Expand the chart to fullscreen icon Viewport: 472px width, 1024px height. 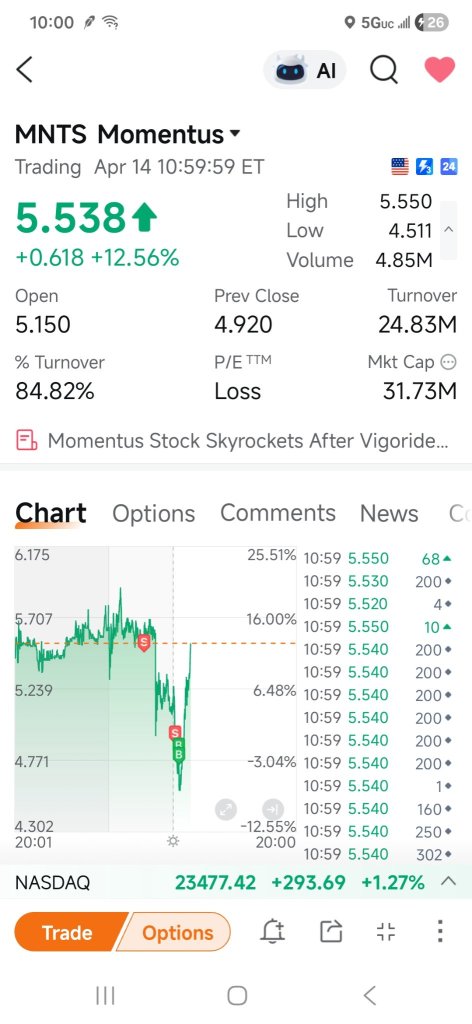(x=226, y=810)
